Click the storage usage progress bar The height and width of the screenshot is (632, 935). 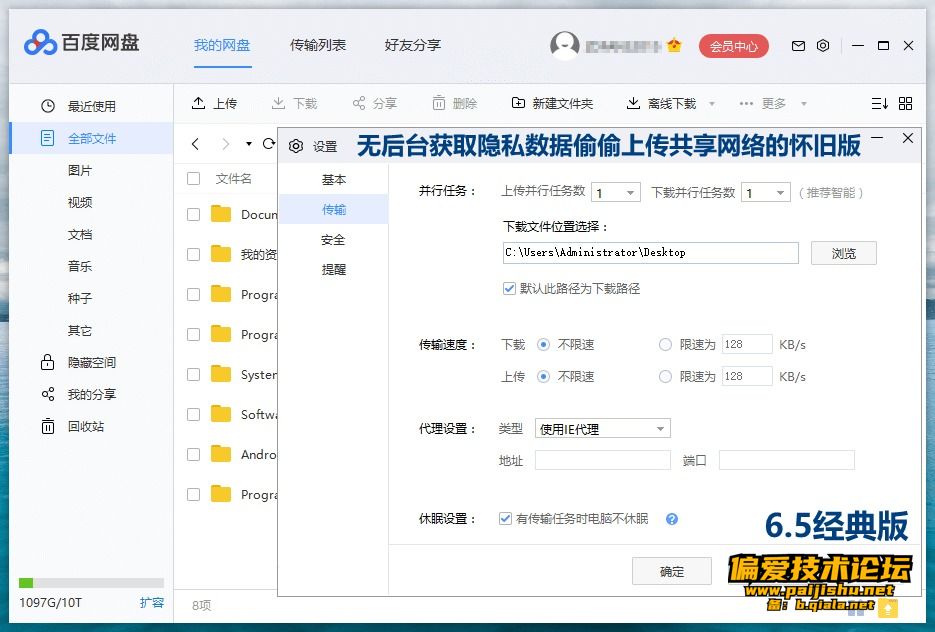click(91, 583)
